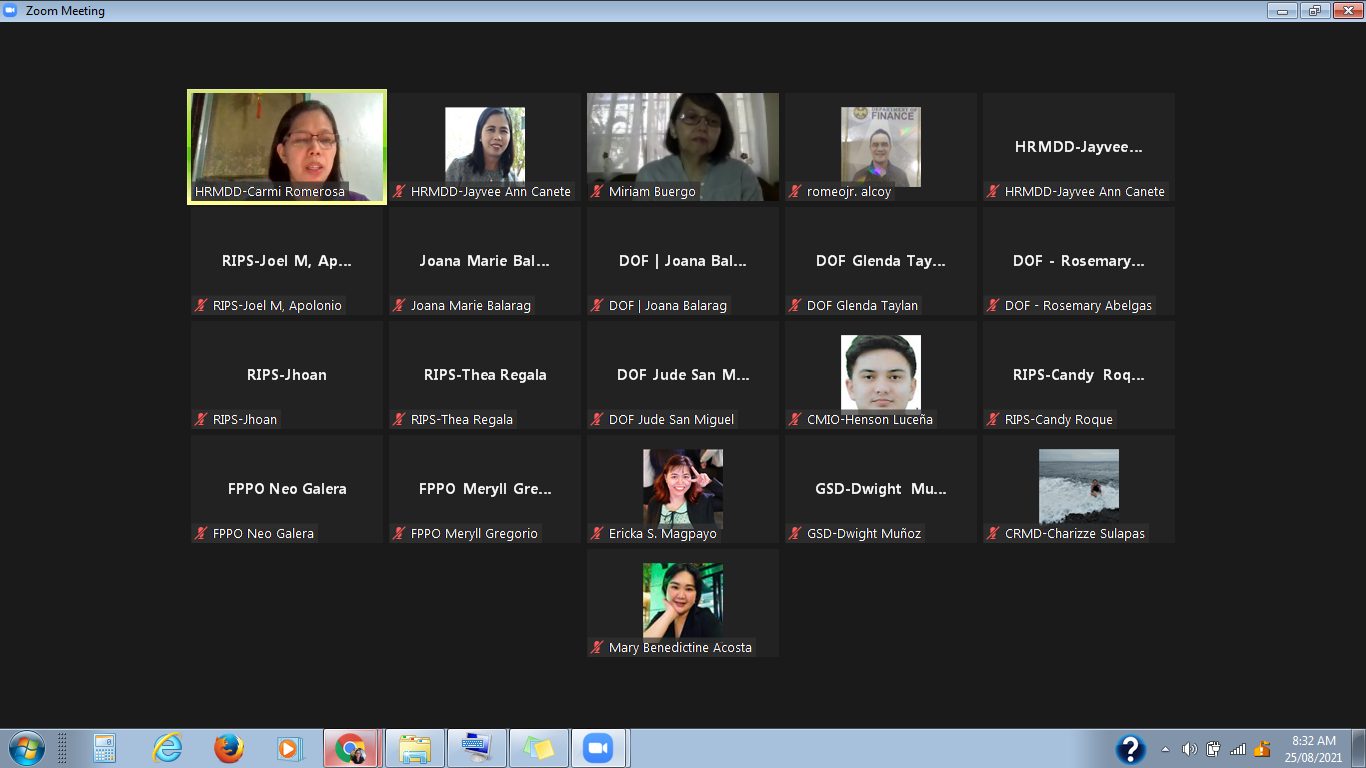Click muted mic icon beside RIPS-Joel M, Apolonio
This screenshot has height=768, width=1366.
pyautogui.click(x=201, y=306)
